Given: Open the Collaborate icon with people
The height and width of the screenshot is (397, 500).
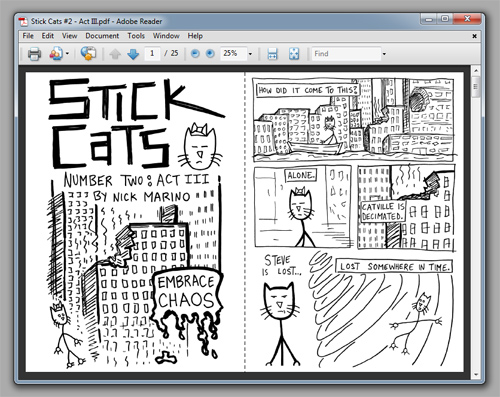Looking at the screenshot, I should (56, 54).
